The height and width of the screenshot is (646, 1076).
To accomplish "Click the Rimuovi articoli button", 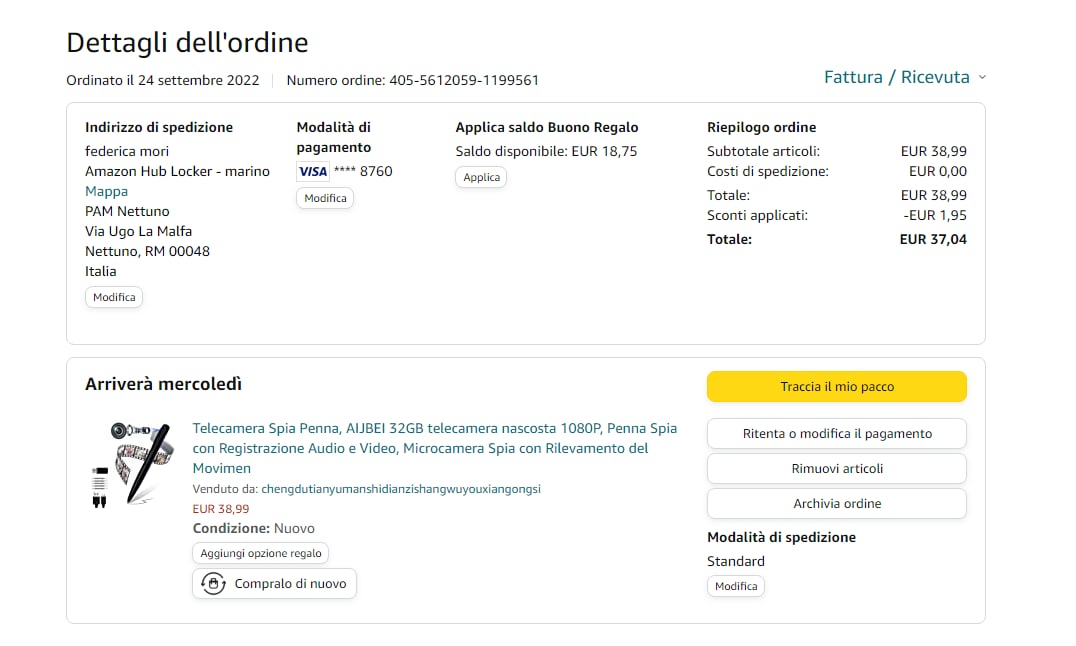I will click(x=836, y=469).
